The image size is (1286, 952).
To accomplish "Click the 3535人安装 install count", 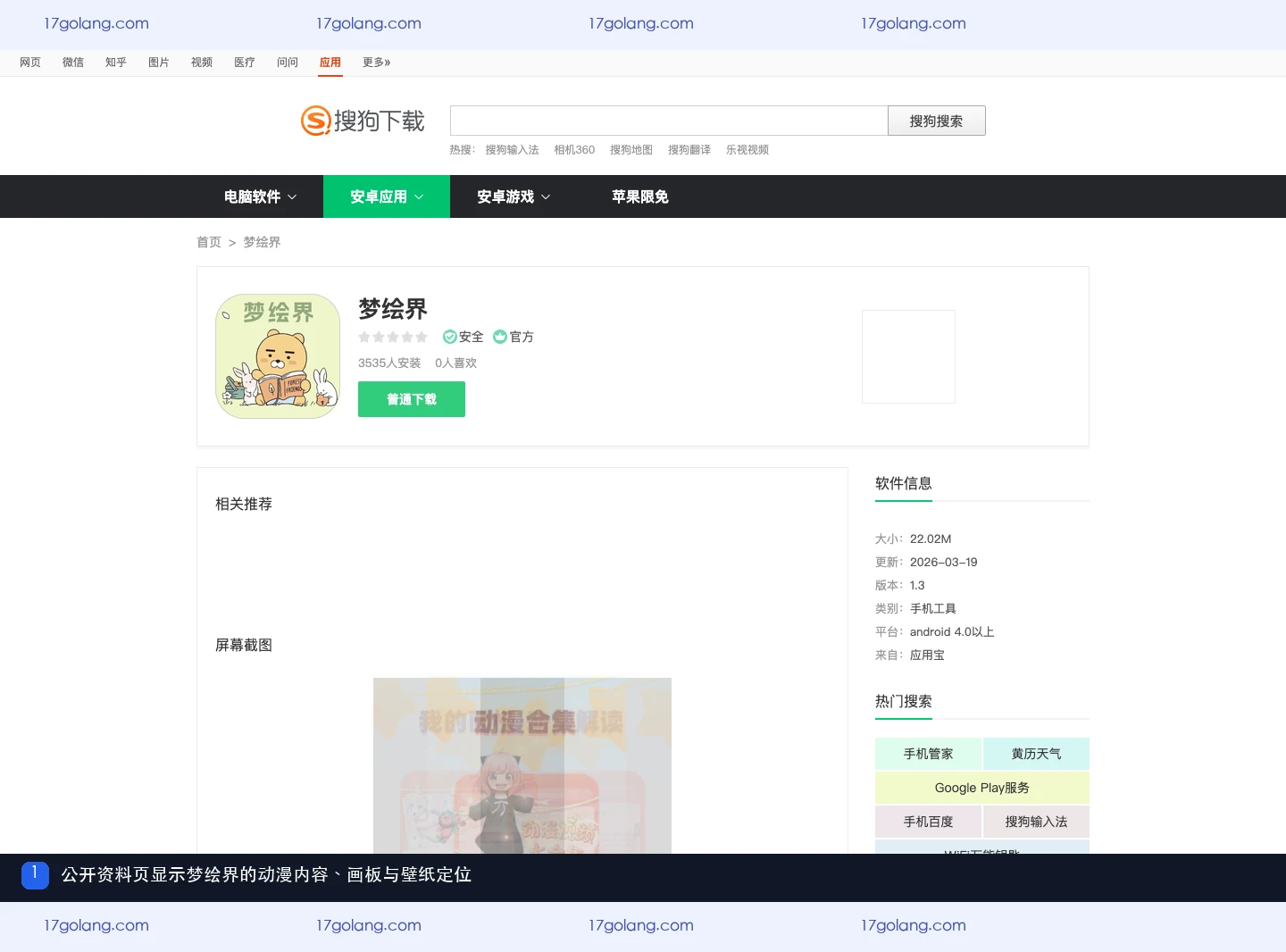I will (x=389, y=363).
